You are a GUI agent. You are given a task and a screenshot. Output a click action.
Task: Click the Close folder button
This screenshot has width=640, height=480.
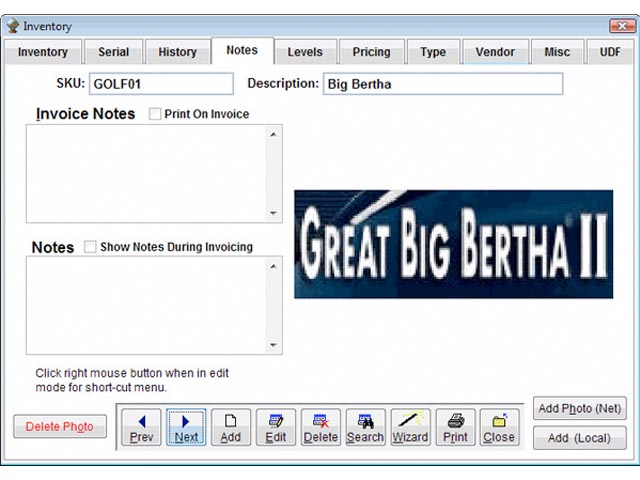click(499, 427)
